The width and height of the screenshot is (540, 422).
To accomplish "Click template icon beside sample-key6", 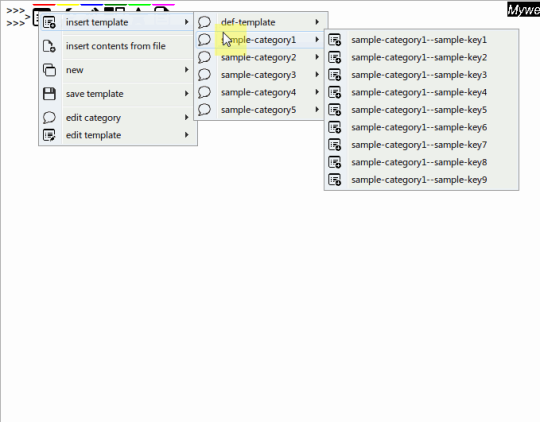I will [334, 127].
